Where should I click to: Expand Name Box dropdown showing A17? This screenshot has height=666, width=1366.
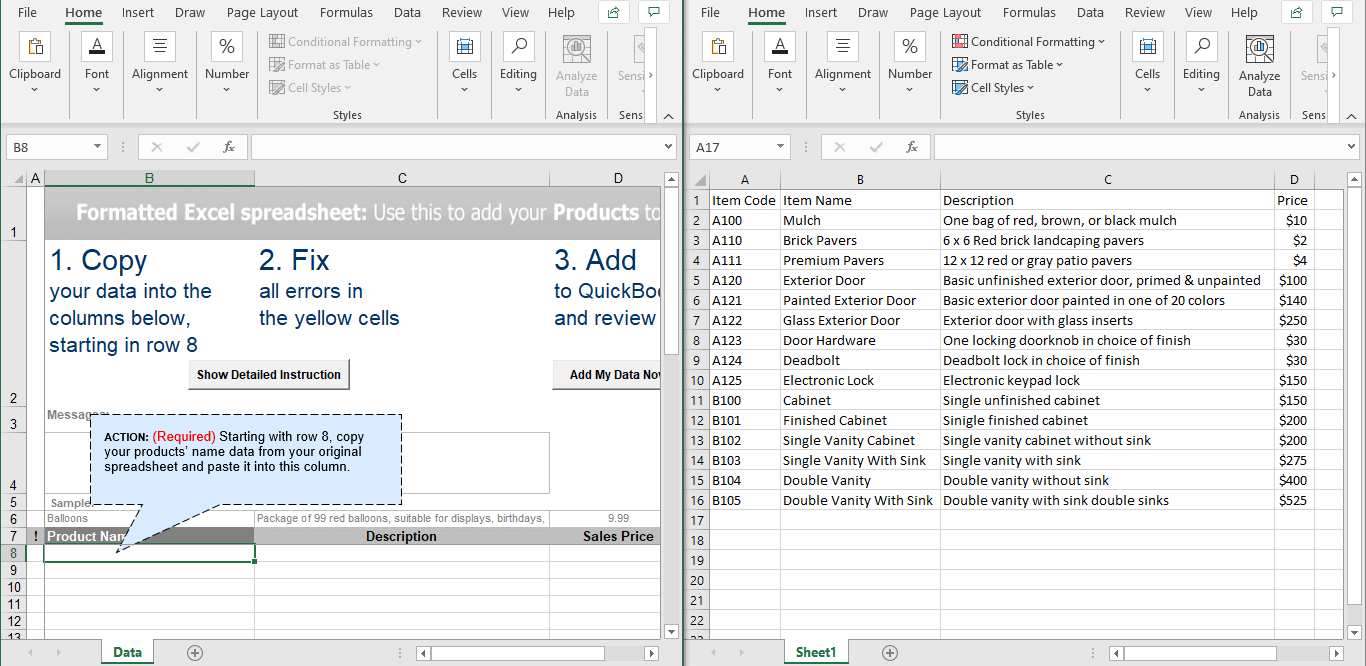tap(781, 147)
